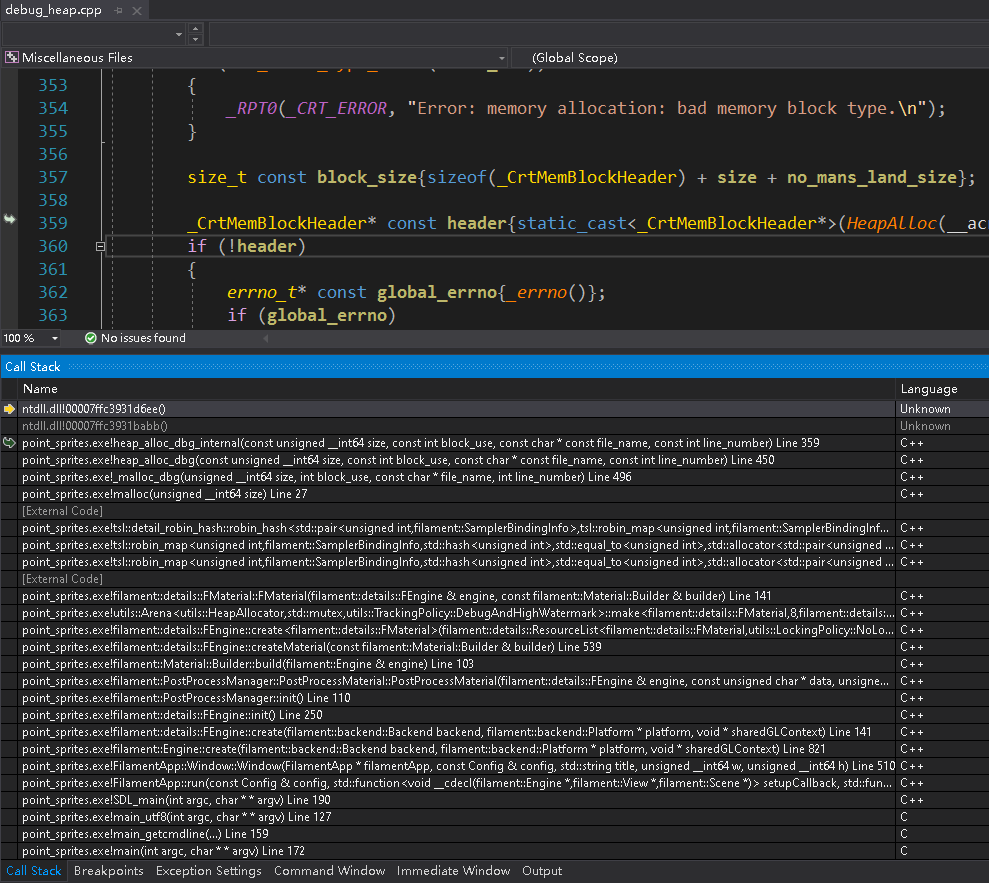Screen dimensions: 989x883
Task: Click the zoom level control showing 100%
Action: [x=20, y=338]
